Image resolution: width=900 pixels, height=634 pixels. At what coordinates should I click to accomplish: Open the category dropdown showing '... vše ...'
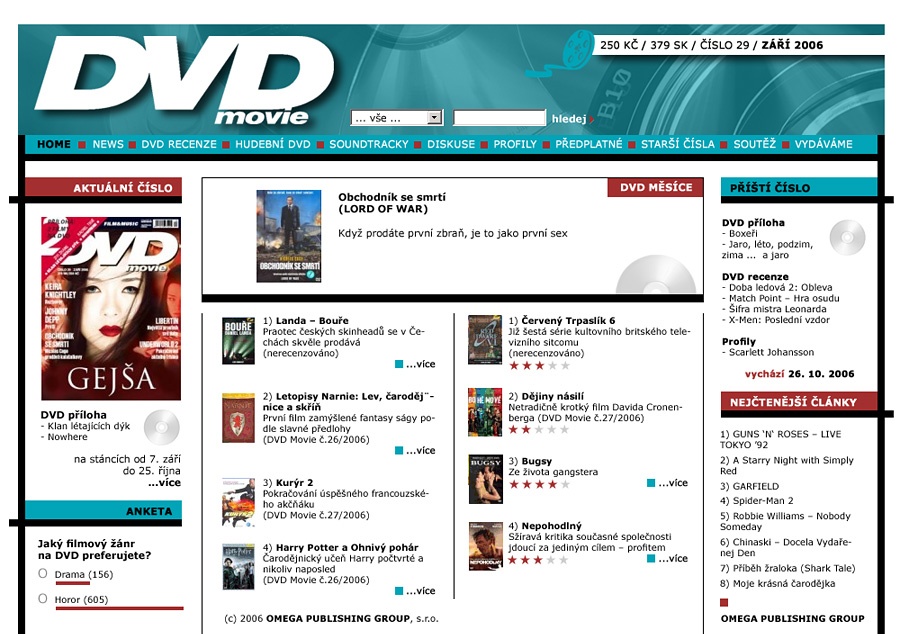click(x=396, y=118)
